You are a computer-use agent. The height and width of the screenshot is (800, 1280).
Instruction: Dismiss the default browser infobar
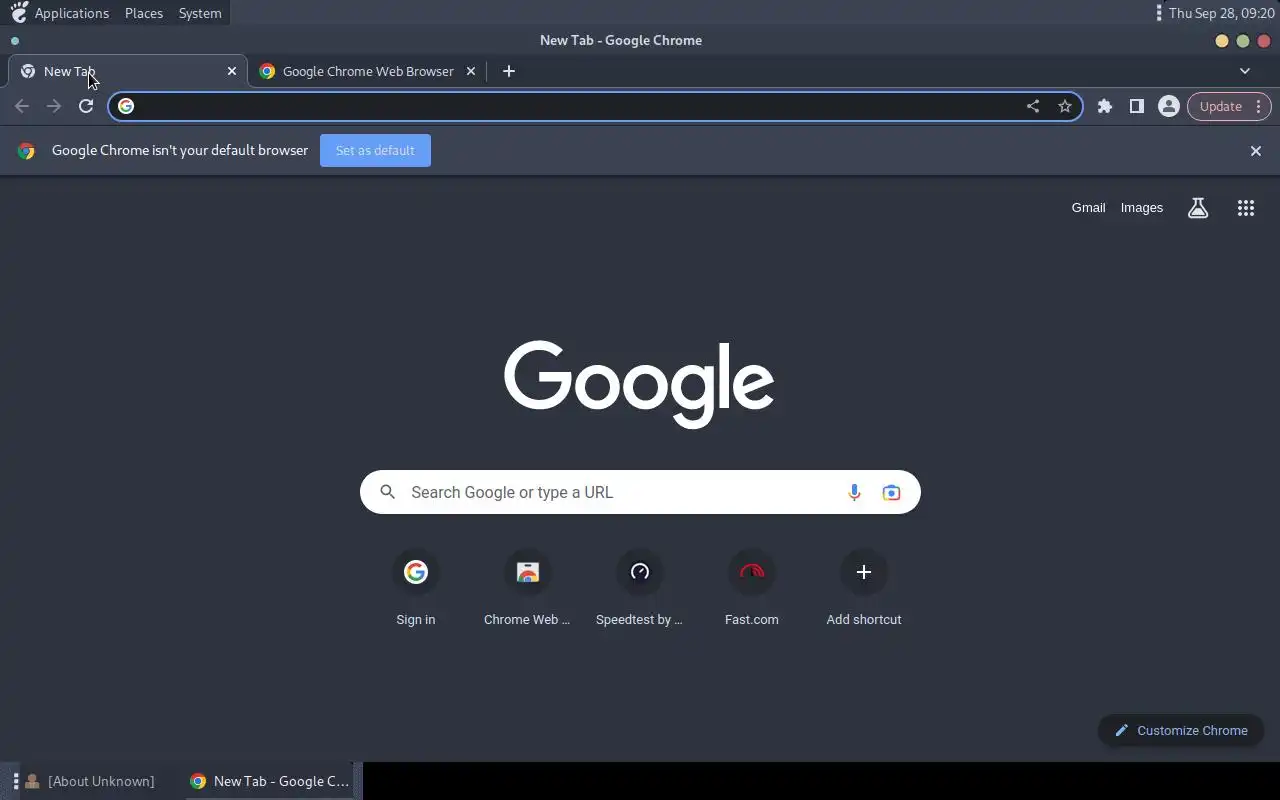click(x=1256, y=150)
